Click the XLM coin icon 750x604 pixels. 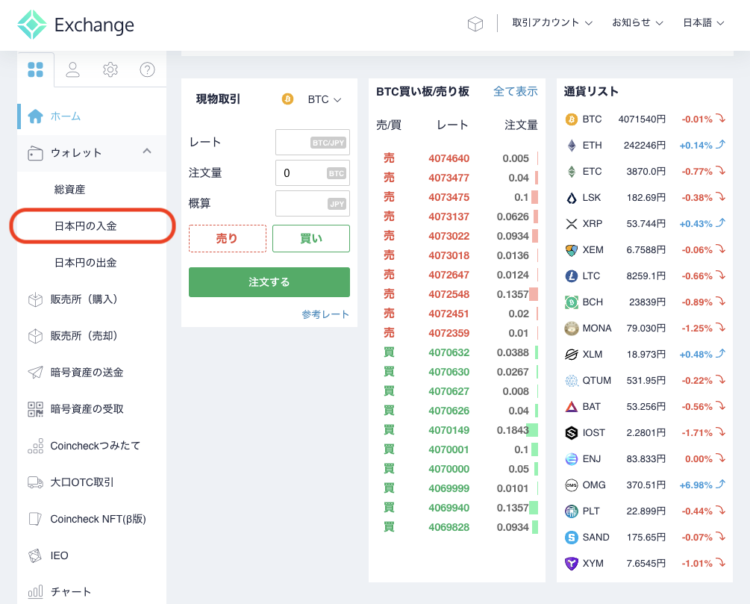pyautogui.click(x=572, y=354)
